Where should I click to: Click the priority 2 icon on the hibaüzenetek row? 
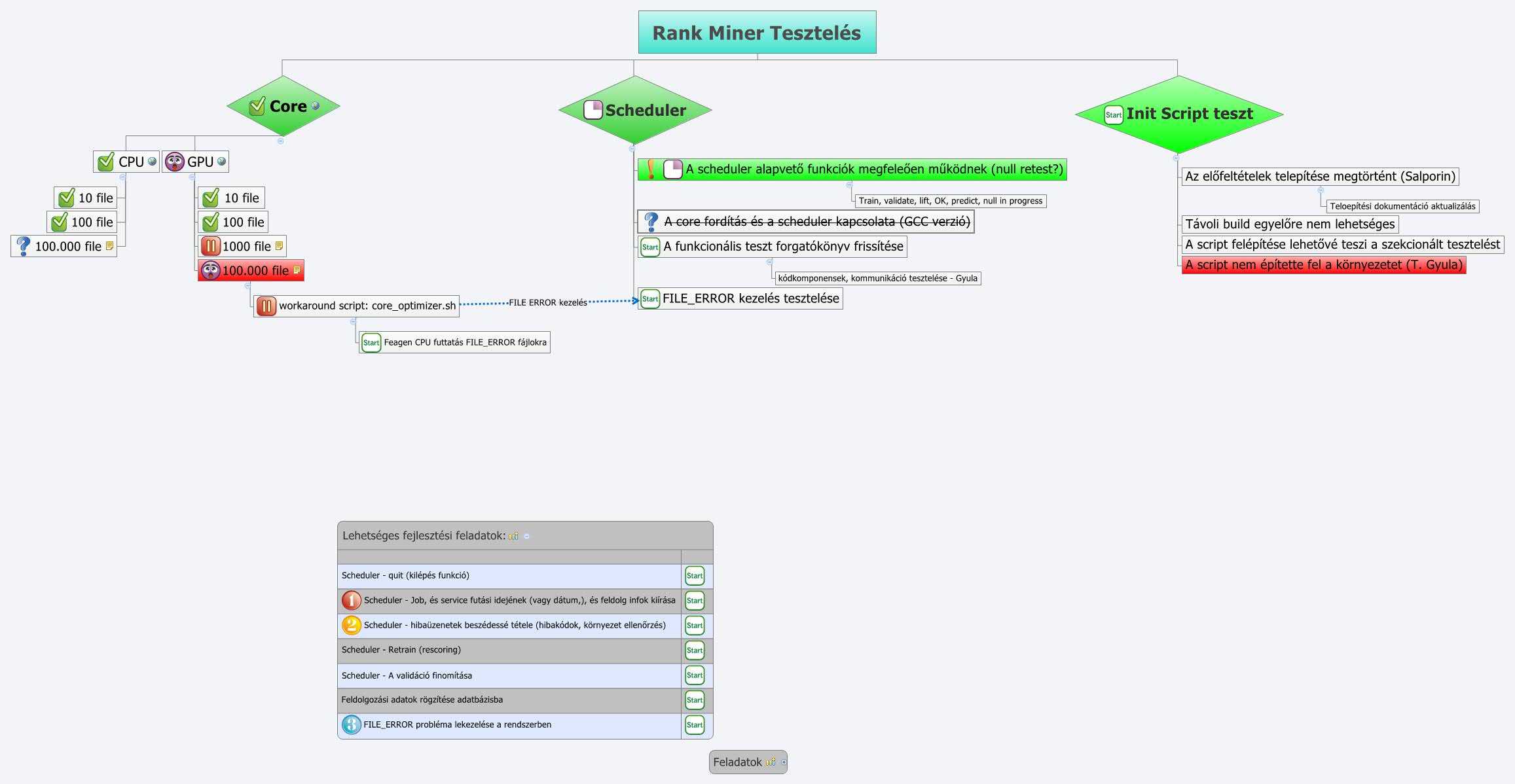tap(351, 626)
